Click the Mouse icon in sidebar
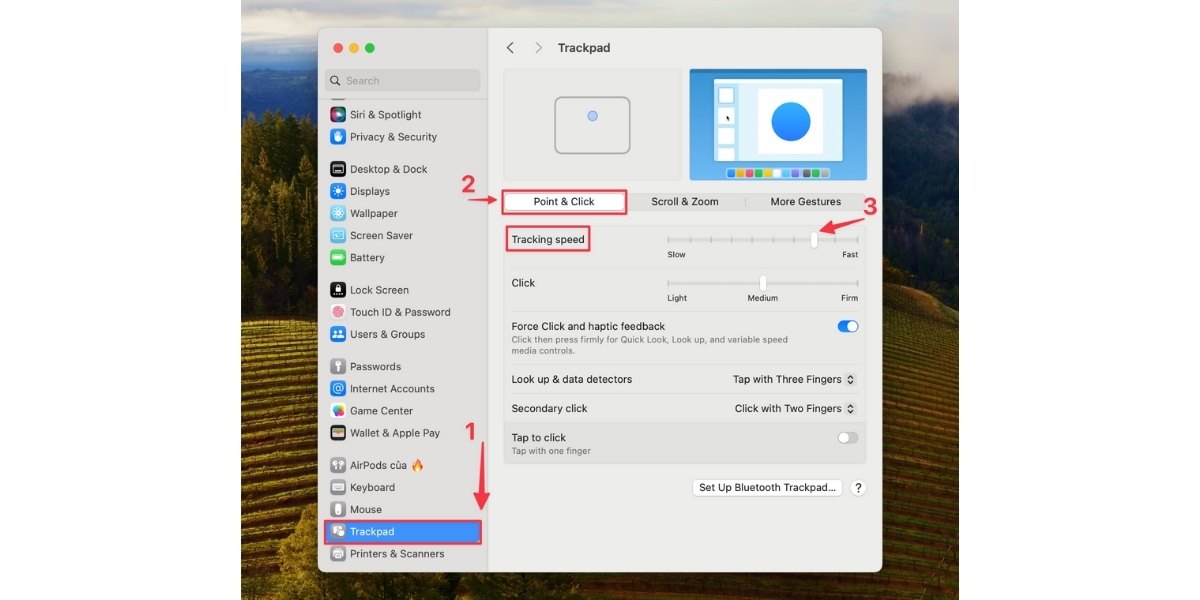 point(338,509)
